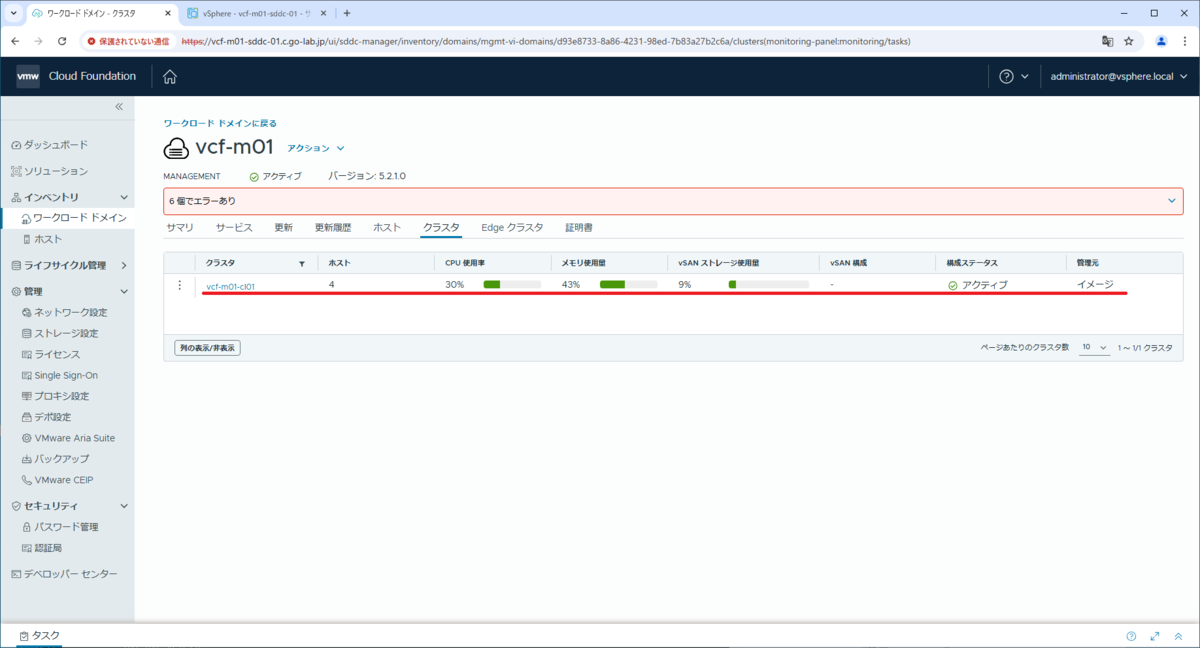The width and height of the screenshot is (1200, 648).
Task: Select the クラスタ tab
Action: [x=441, y=228]
